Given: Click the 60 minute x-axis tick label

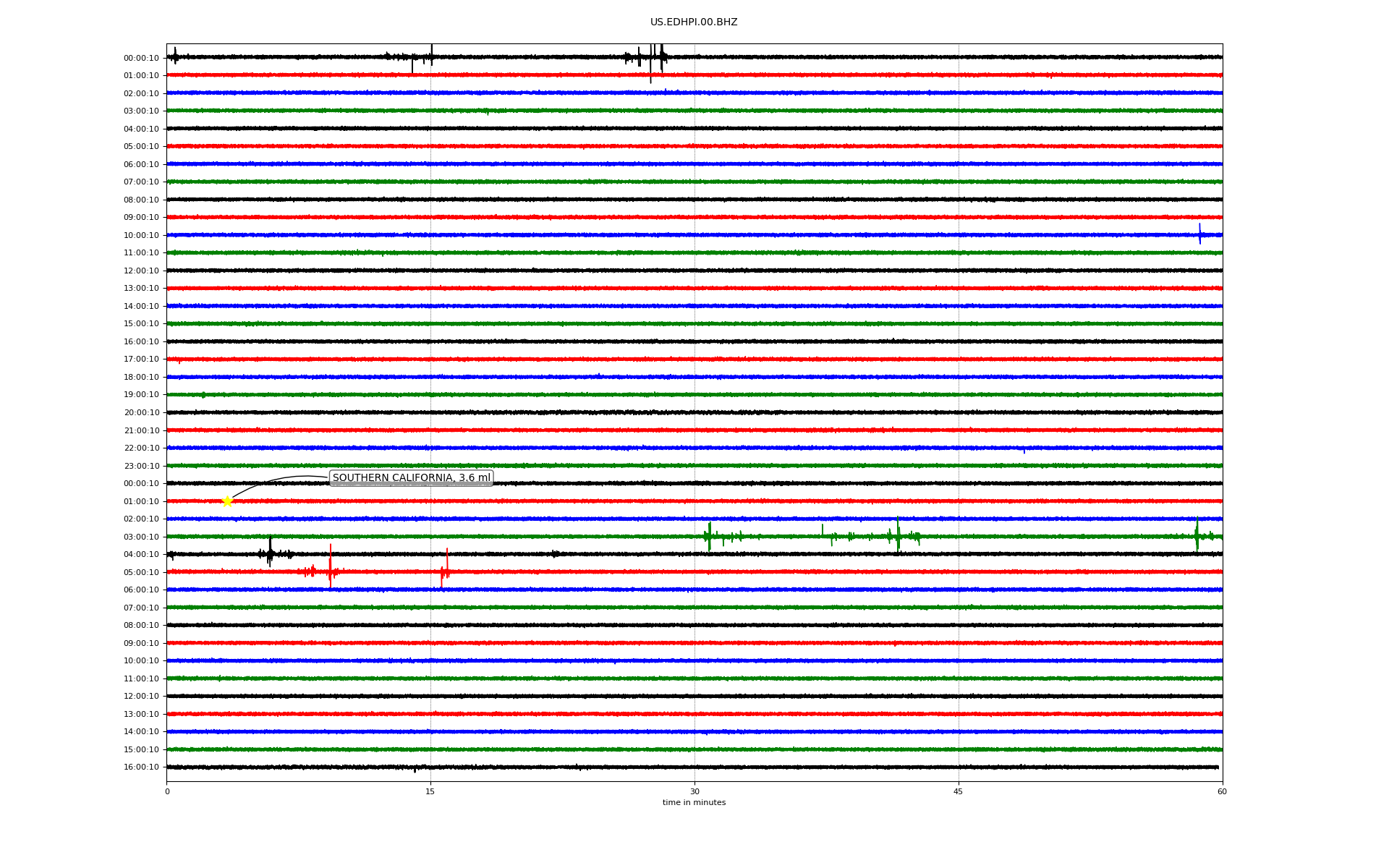Looking at the screenshot, I should 1221,791.
